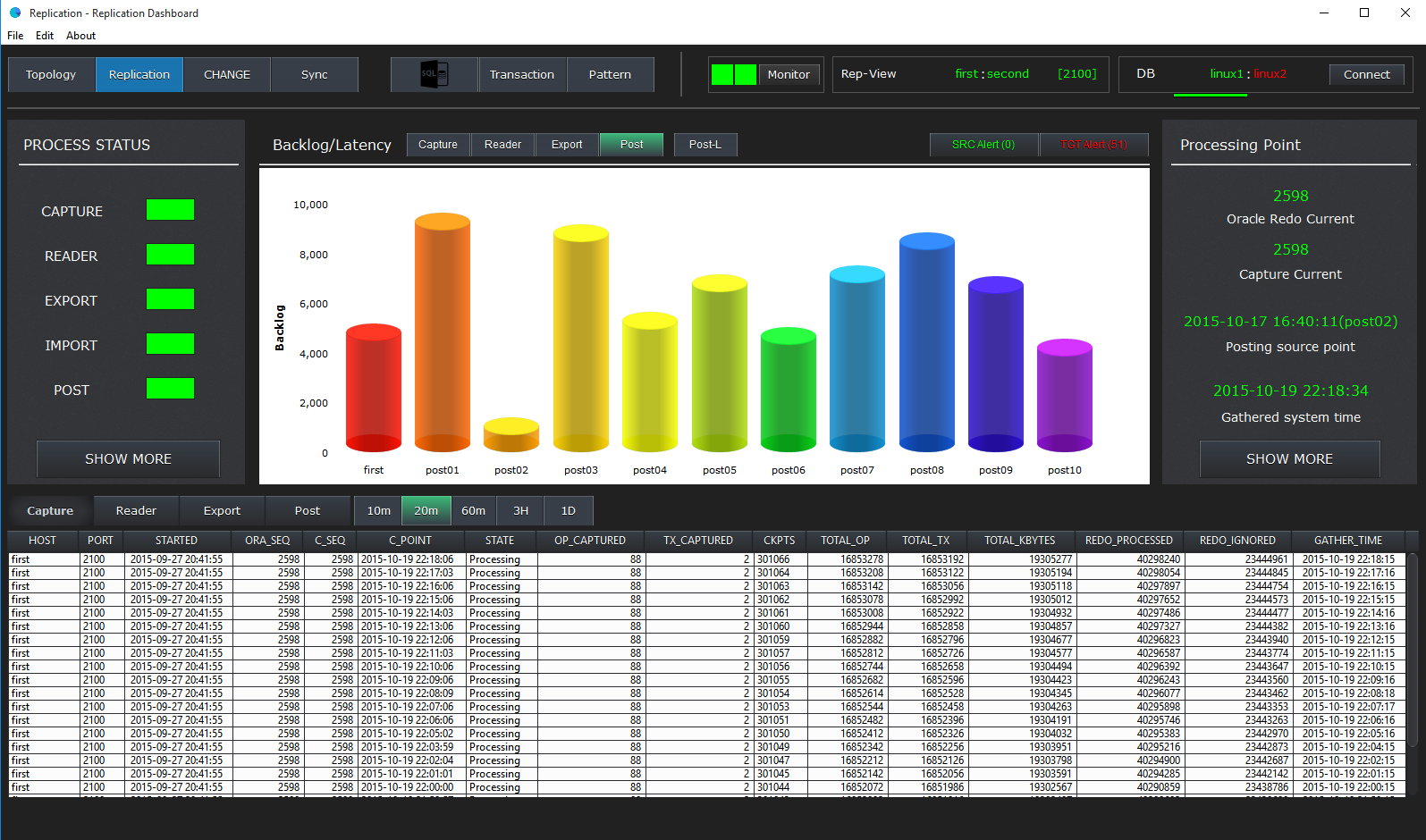Click SHOW MORE under Processing Point
The width and height of the screenshot is (1426, 840).
coord(1289,458)
